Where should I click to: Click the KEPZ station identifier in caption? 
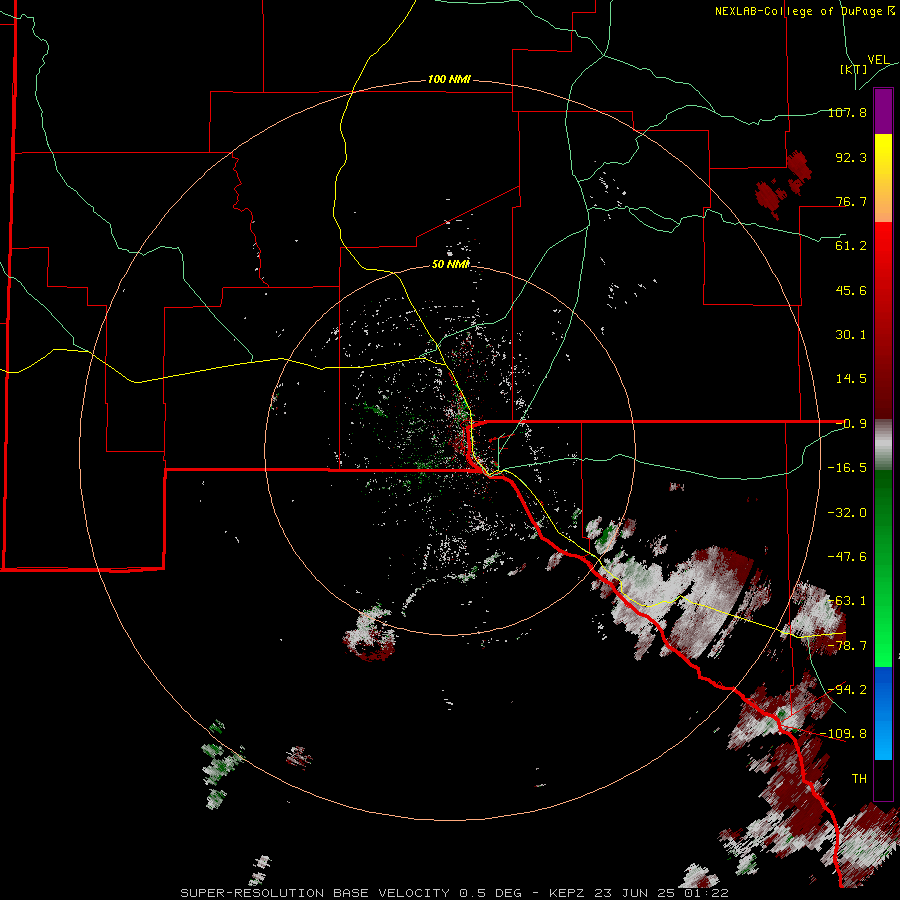pyautogui.click(x=568, y=893)
